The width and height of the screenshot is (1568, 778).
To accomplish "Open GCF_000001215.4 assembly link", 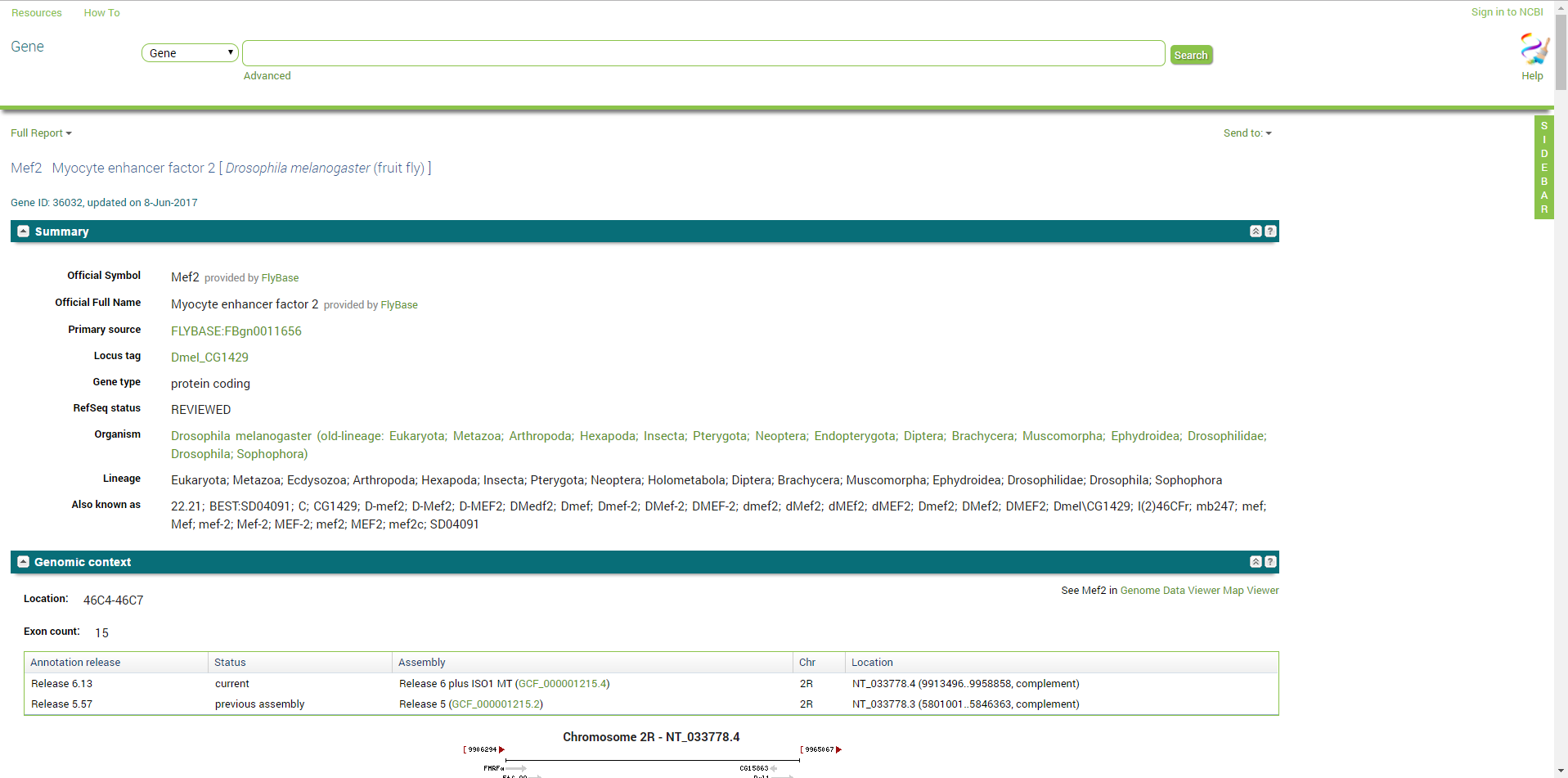I will 562,684.
